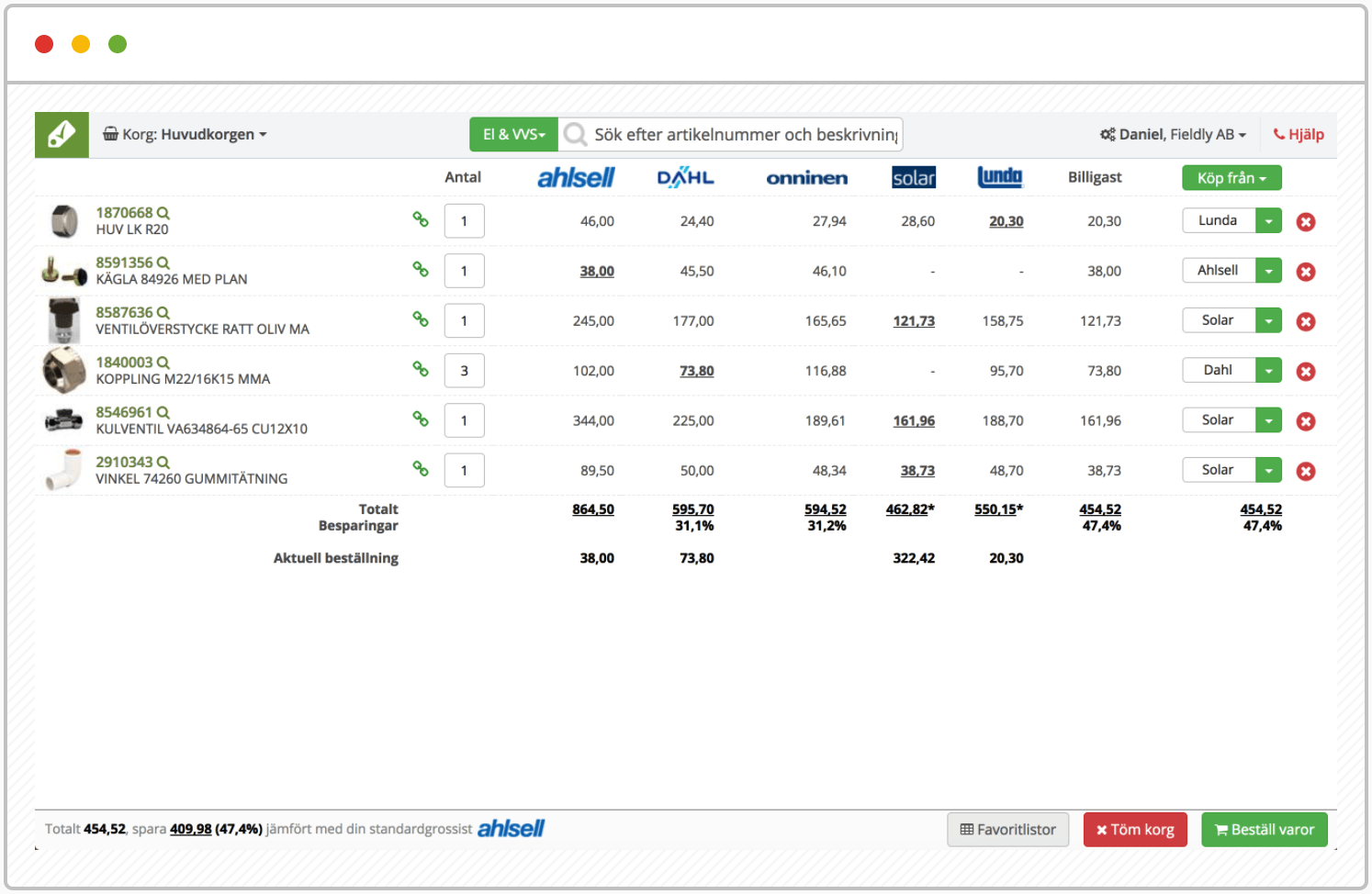Click the Lunda column logo
1372x894 pixels.
(1000, 177)
